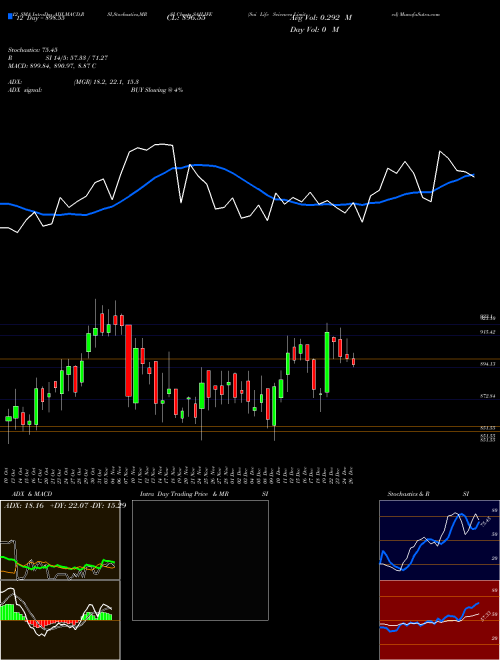Viewport: 500px width, 660px height.
Task: Click the last red candlestick on the chart
Action: (x=354, y=361)
